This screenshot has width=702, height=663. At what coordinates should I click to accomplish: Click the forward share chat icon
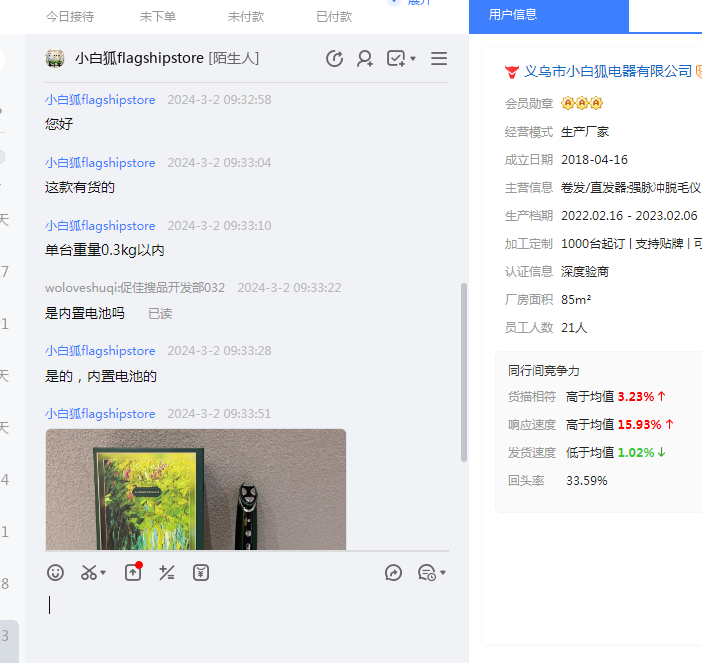coord(393,573)
